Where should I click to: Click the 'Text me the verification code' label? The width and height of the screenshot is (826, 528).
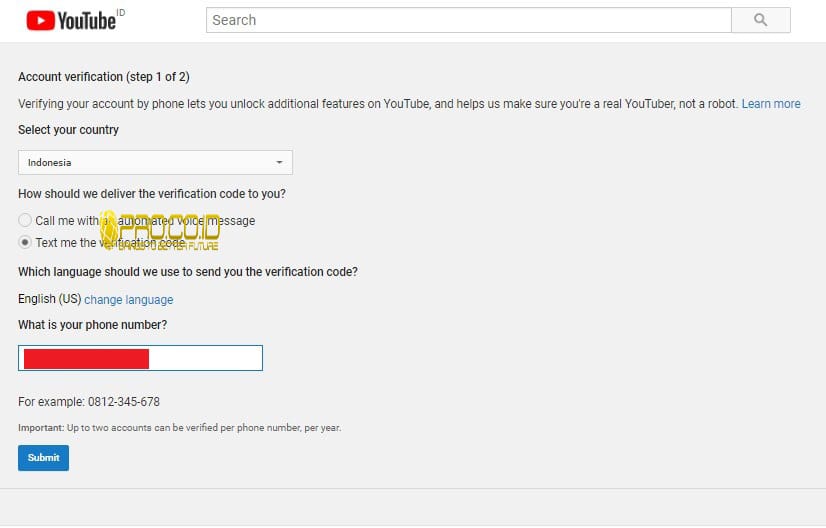tap(110, 243)
